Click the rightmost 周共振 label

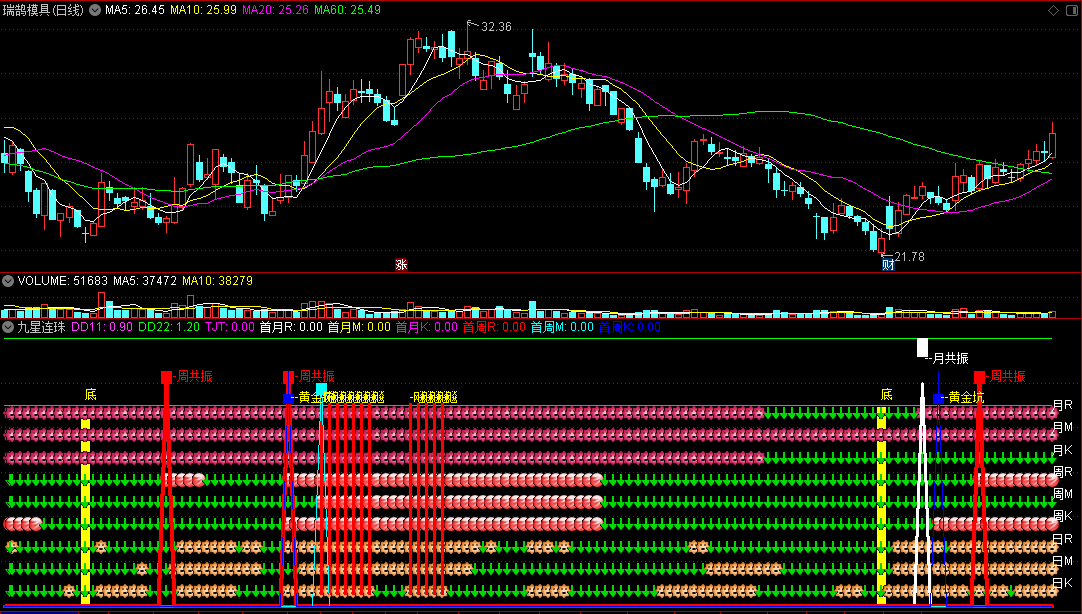coord(1008,376)
